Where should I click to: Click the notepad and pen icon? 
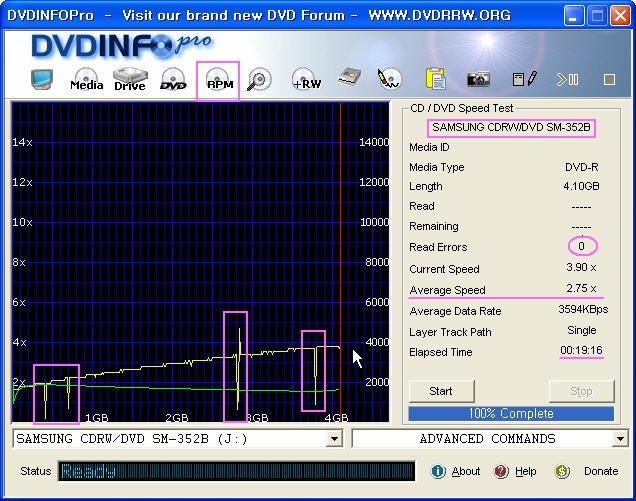click(524, 78)
